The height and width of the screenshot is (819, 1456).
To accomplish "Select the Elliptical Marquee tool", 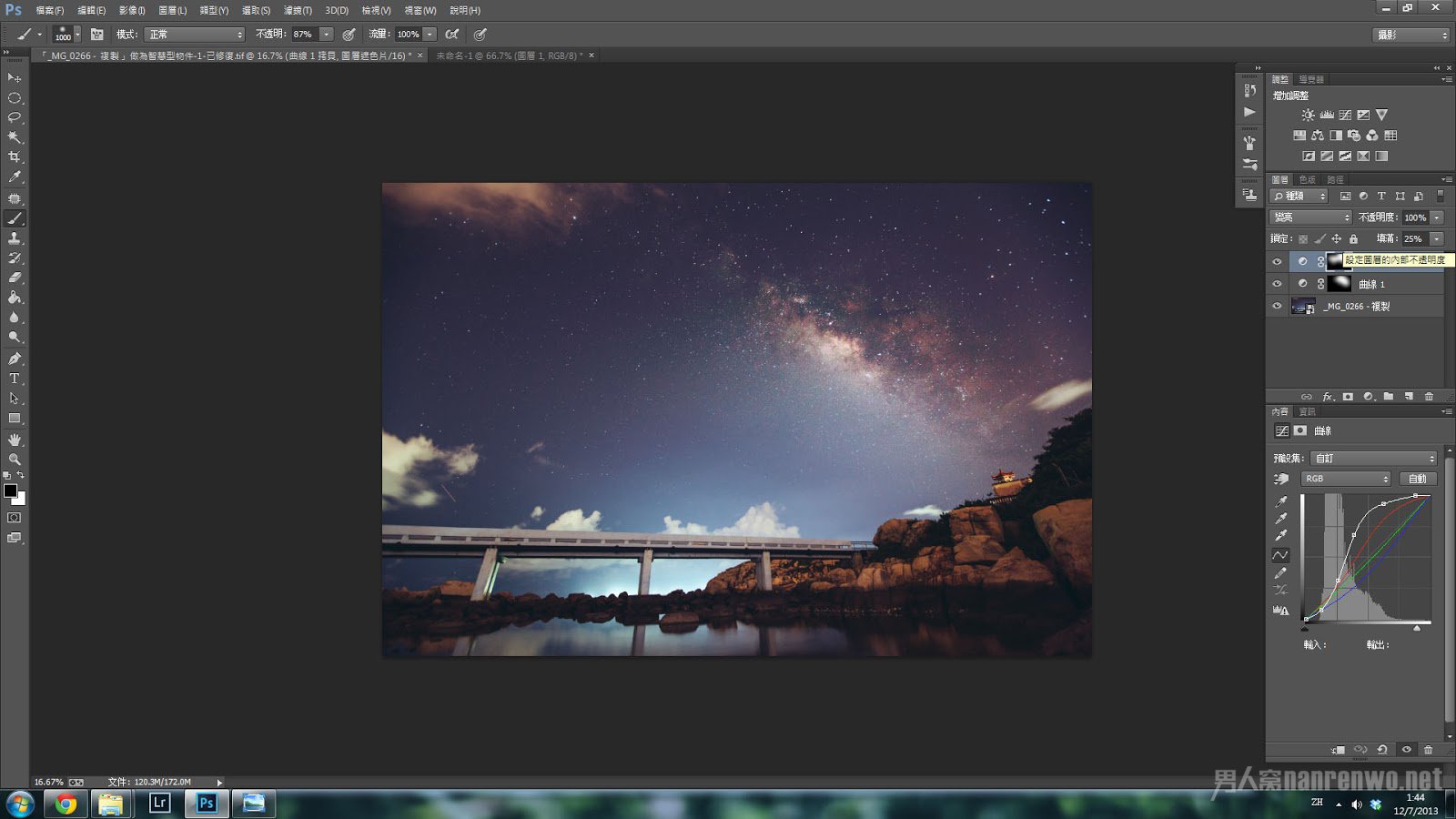I will [x=15, y=98].
